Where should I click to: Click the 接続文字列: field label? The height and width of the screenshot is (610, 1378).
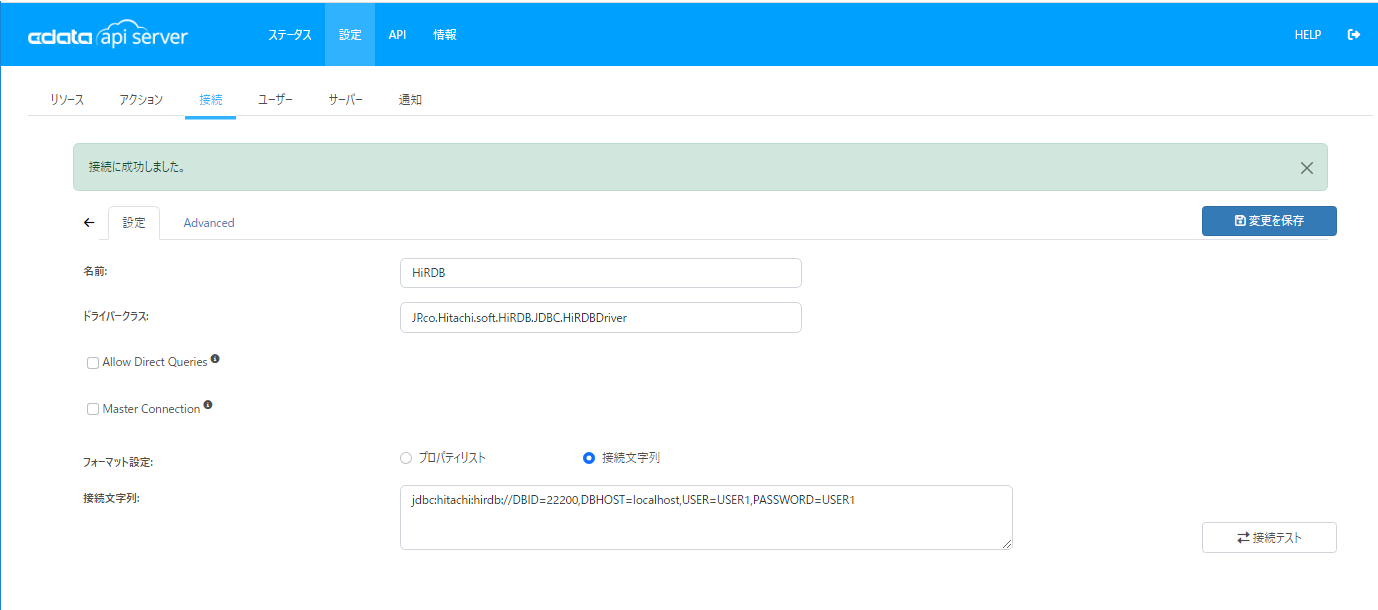point(111,498)
